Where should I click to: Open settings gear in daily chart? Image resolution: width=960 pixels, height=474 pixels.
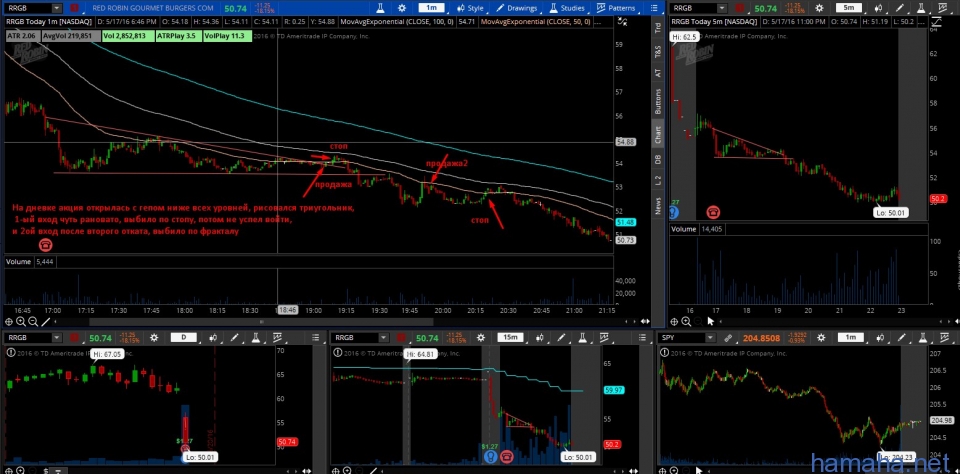click(x=154, y=337)
